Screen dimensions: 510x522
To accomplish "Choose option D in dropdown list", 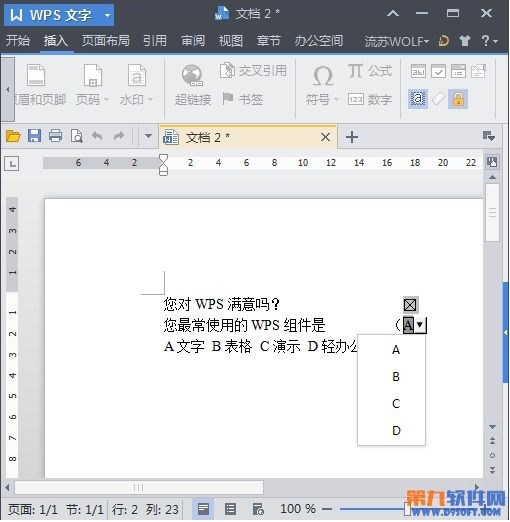I will [x=392, y=431].
